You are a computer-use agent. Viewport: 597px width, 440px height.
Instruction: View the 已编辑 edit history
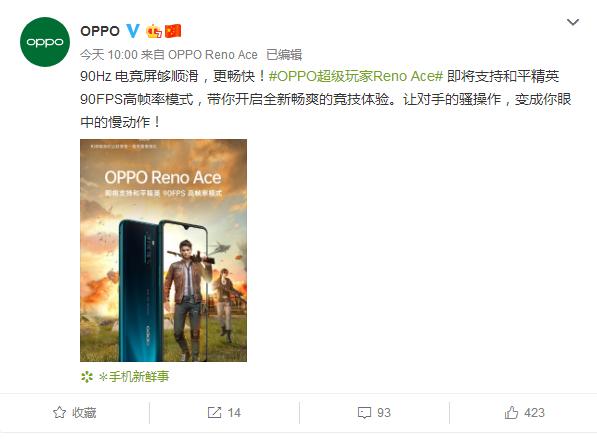[x=284, y=55]
